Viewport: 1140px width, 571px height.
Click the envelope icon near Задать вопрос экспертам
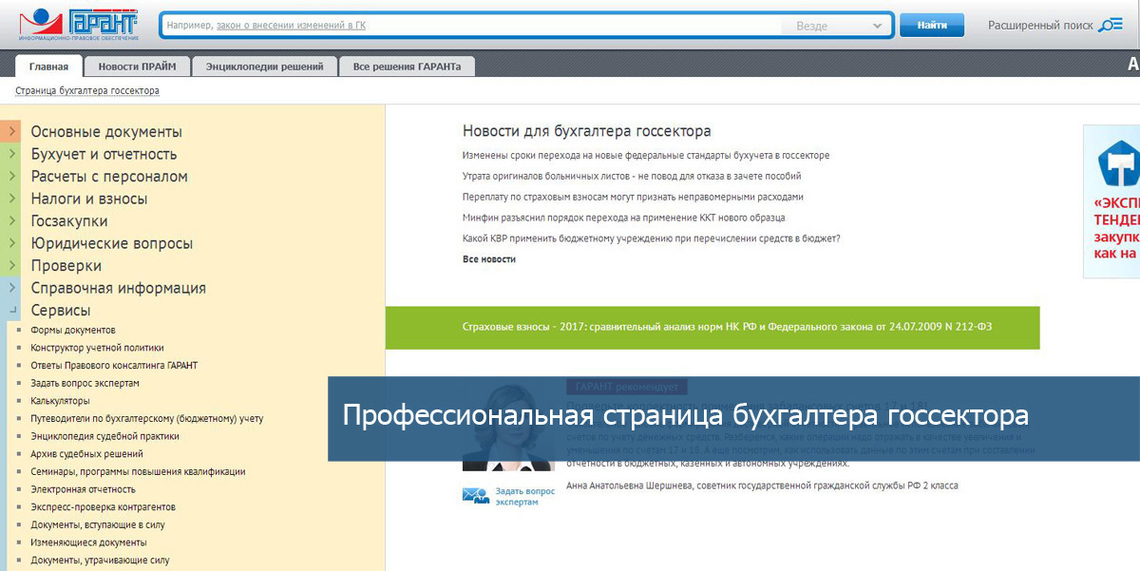(x=476, y=496)
